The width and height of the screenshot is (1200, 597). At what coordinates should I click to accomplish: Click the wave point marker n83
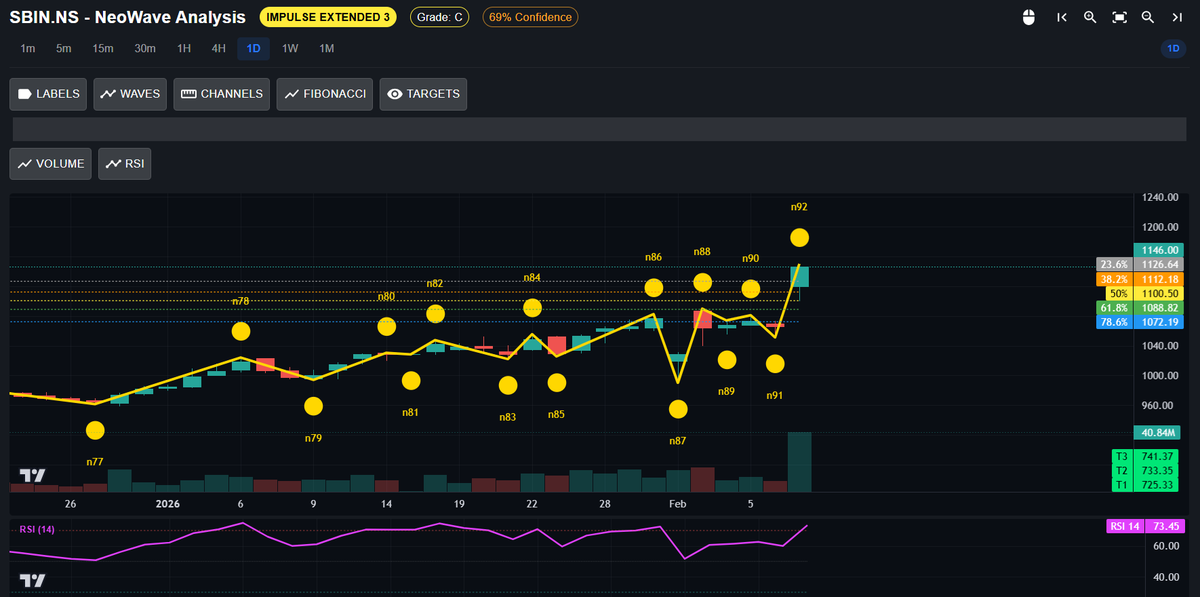pyautogui.click(x=508, y=386)
